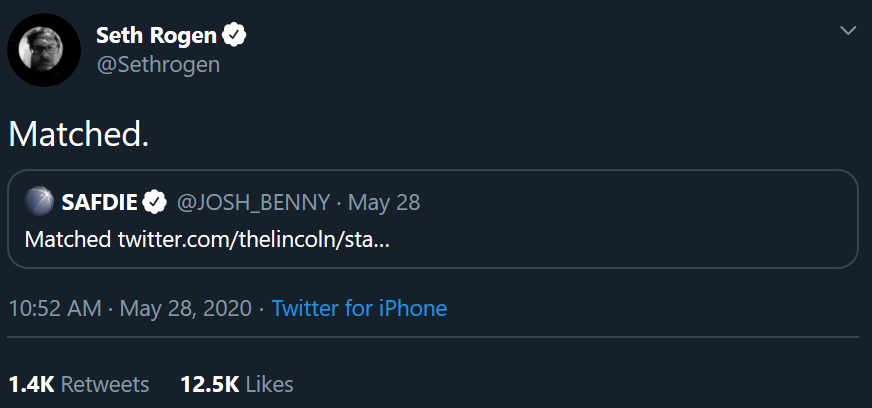Open the @Sethrogen handle

157,64
